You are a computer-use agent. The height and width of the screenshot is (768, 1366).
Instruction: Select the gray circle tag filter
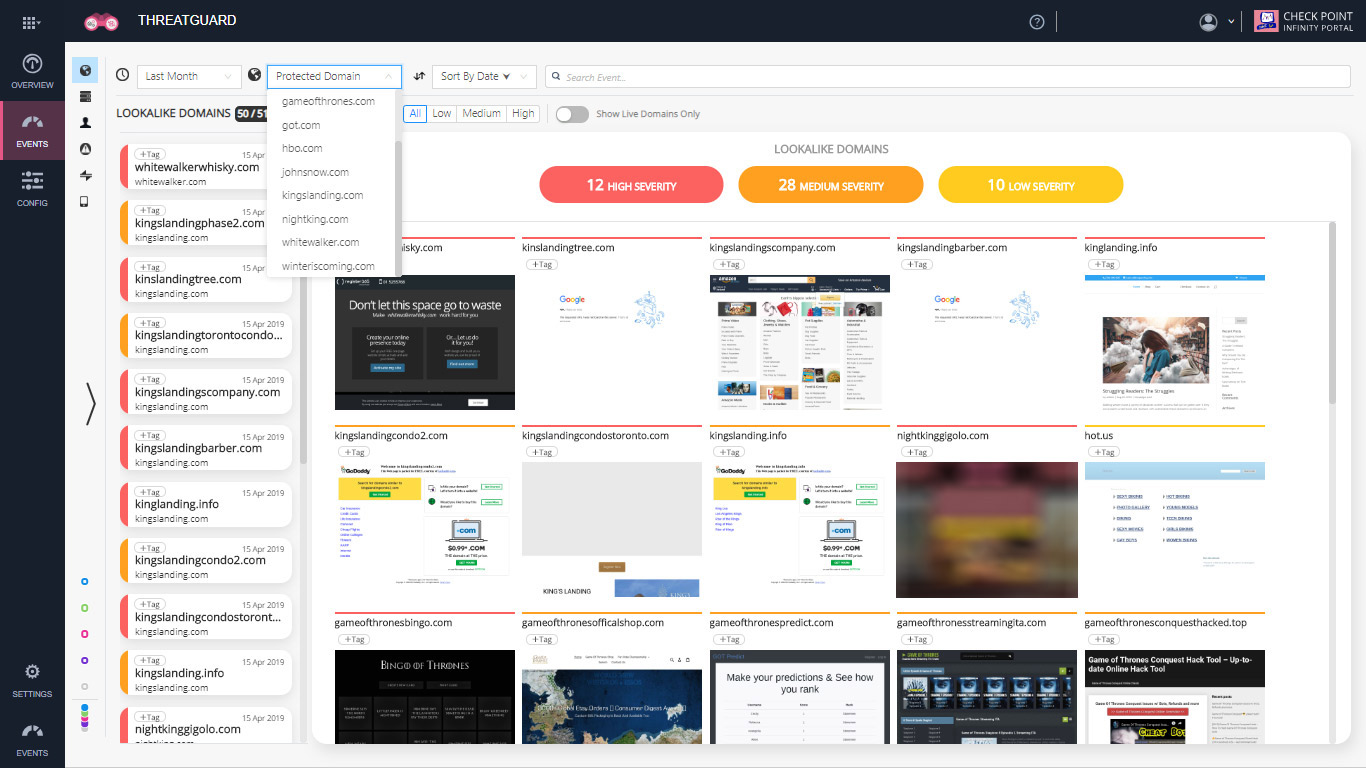point(85,686)
